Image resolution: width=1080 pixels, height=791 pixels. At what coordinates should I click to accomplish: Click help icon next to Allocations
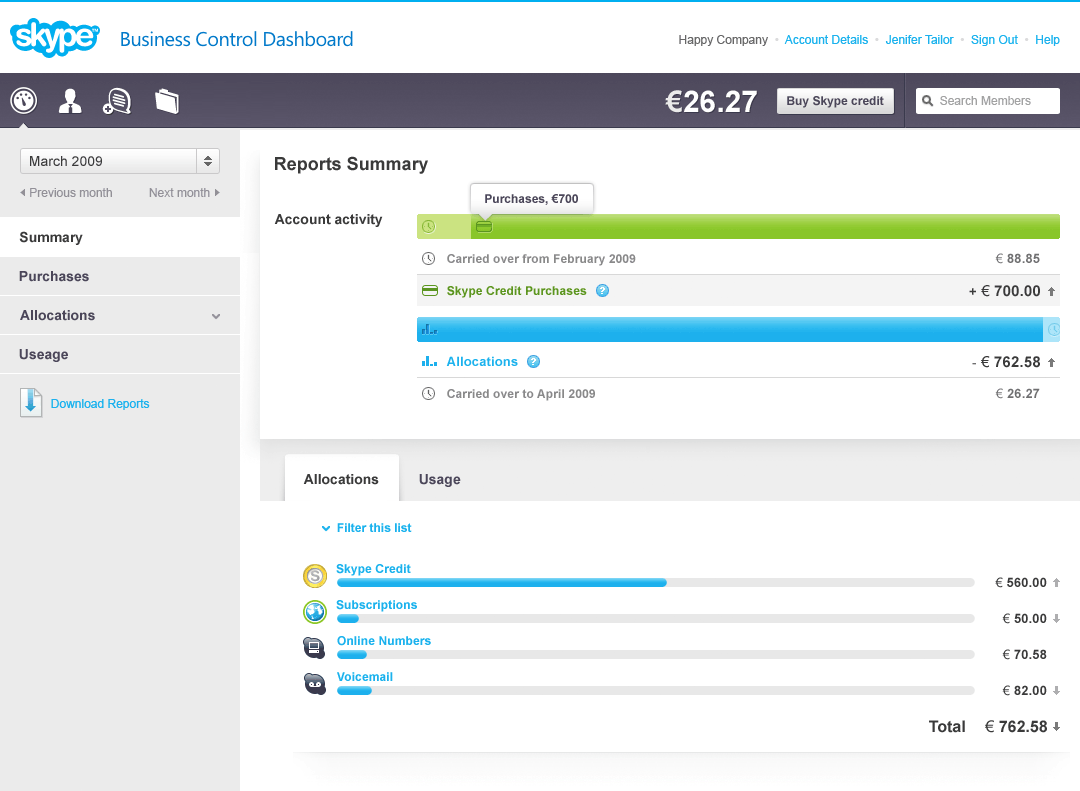[x=533, y=362]
